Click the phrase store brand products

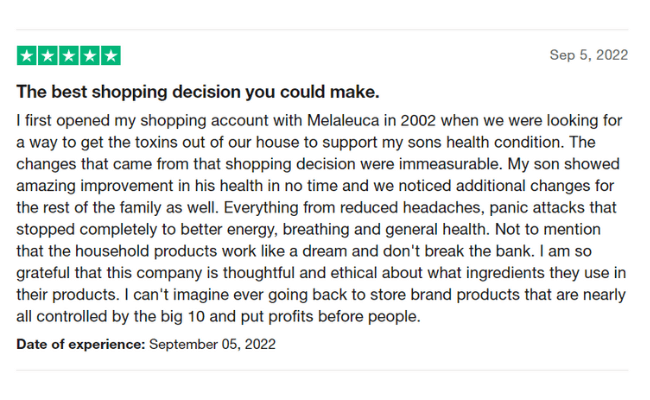click(x=444, y=295)
